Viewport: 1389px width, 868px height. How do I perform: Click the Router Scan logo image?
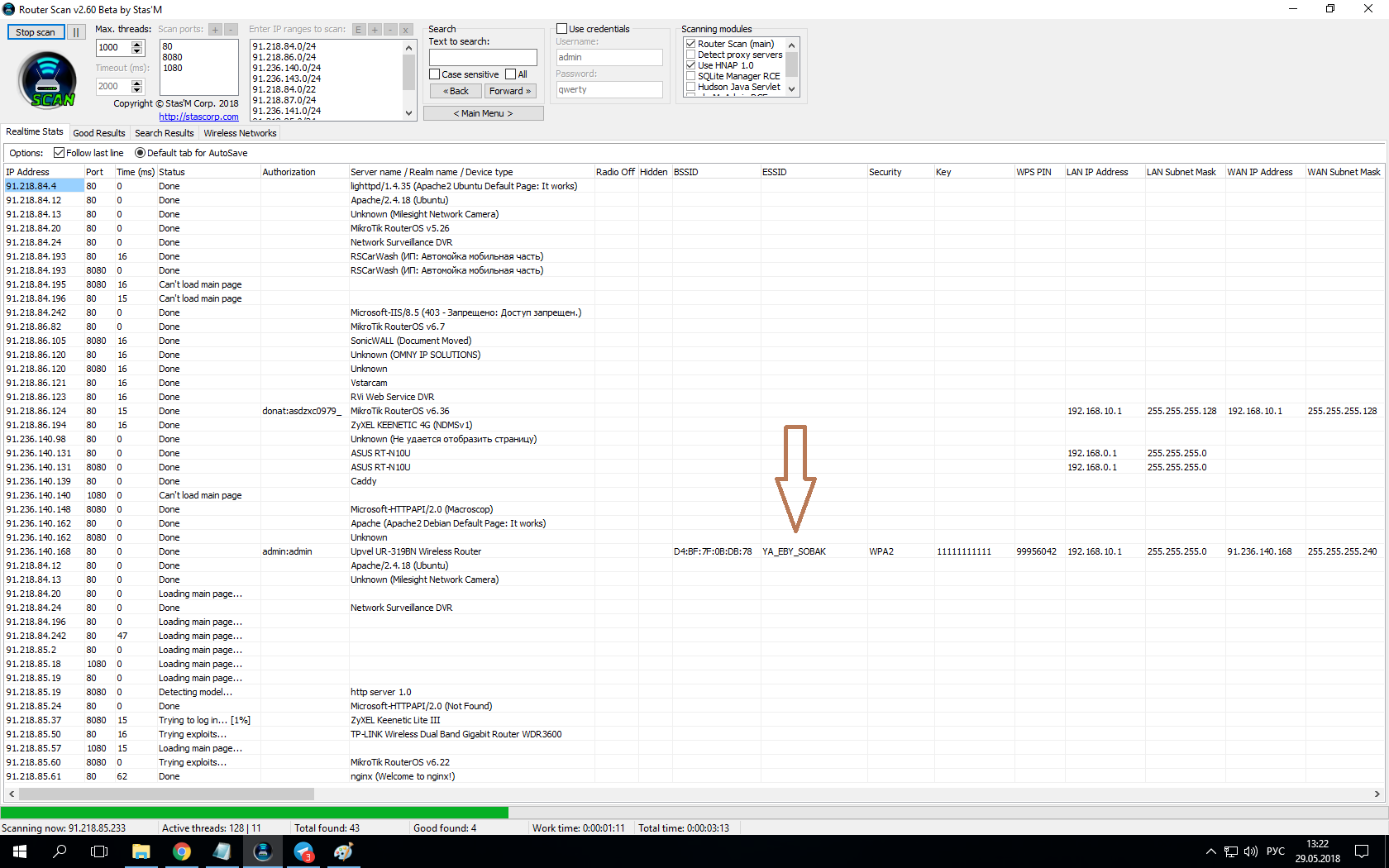coord(47,81)
